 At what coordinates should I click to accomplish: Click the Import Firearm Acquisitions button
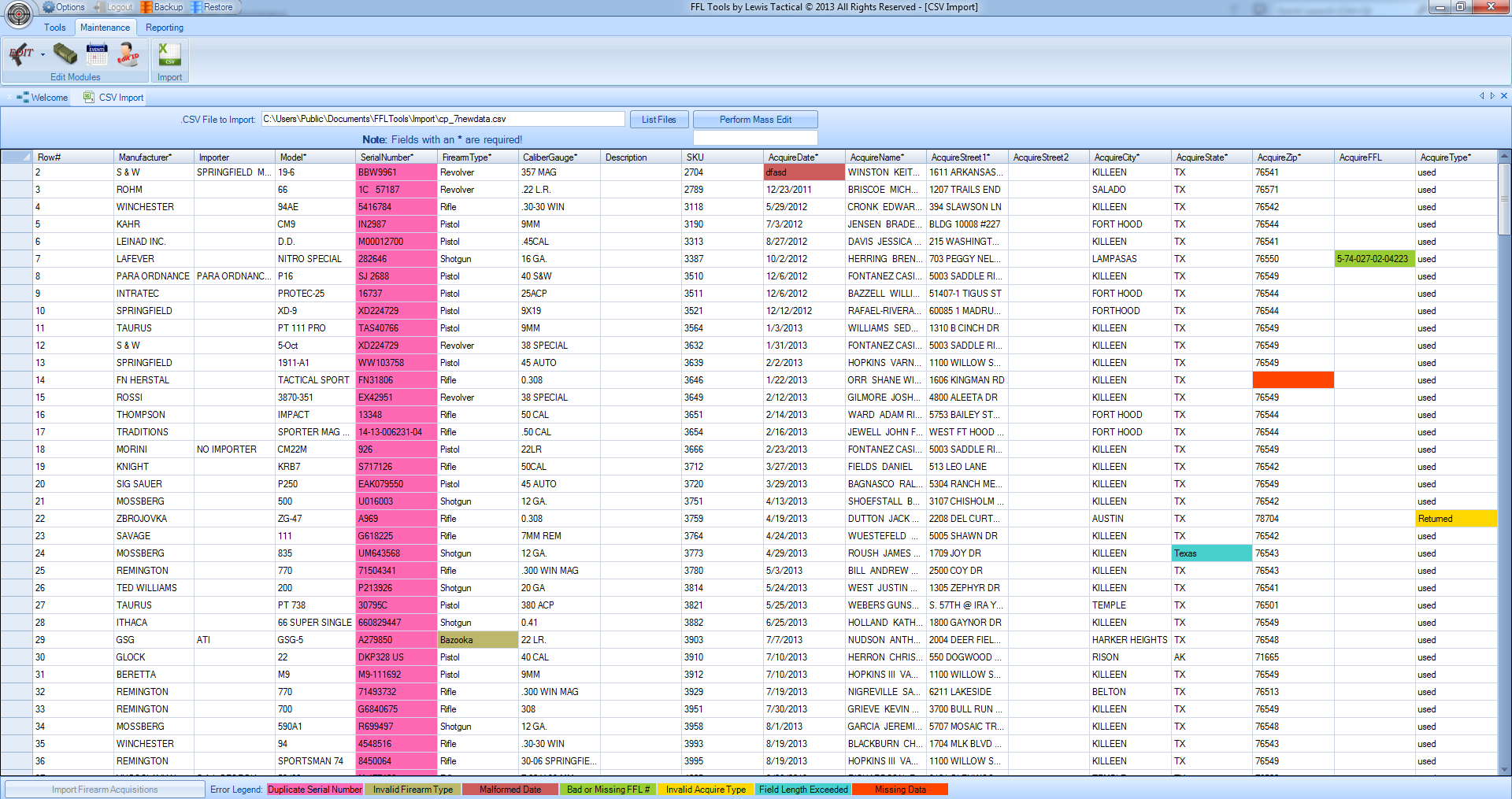(105, 790)
